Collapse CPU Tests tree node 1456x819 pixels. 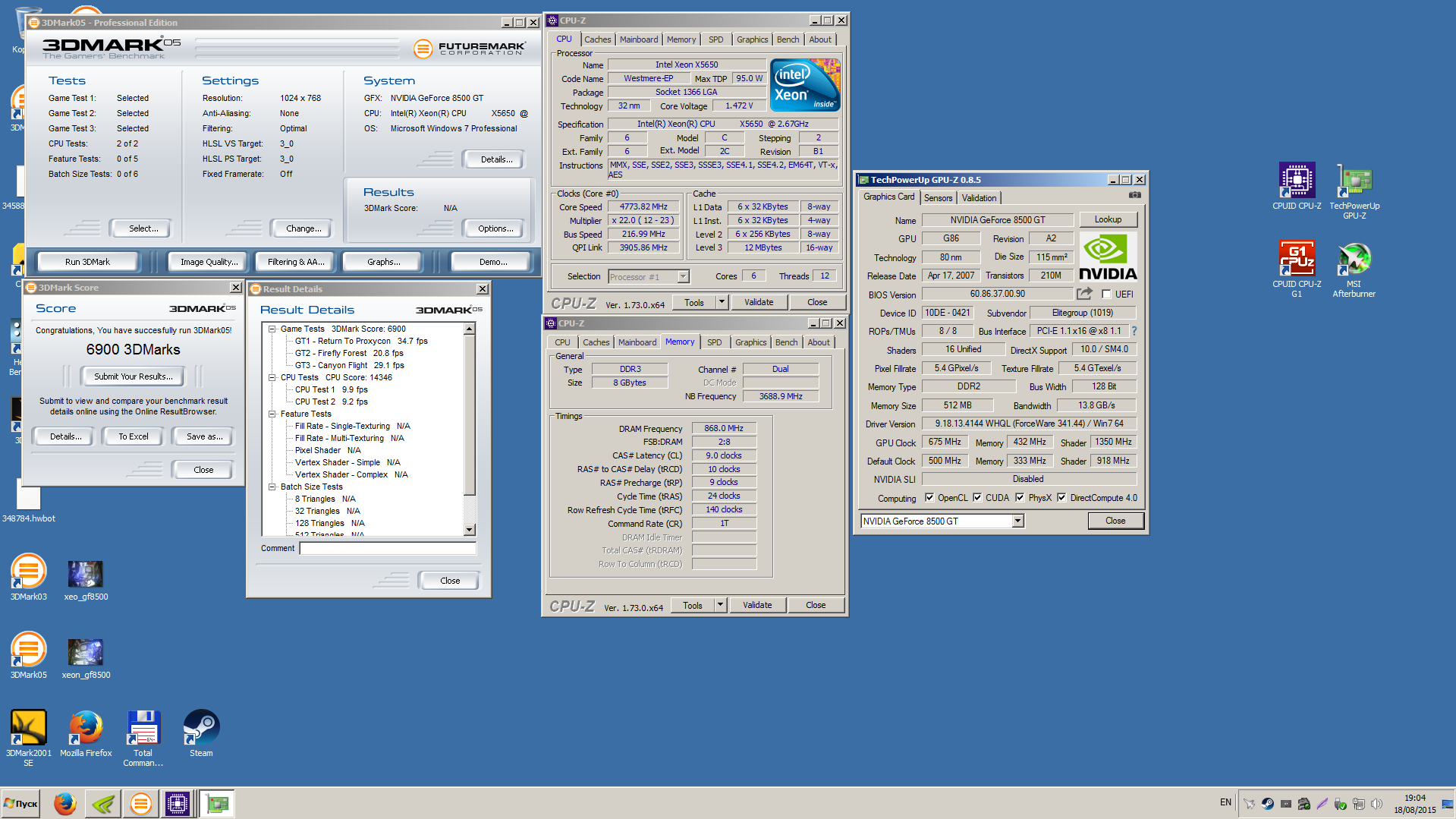click(x=272, y=377)
